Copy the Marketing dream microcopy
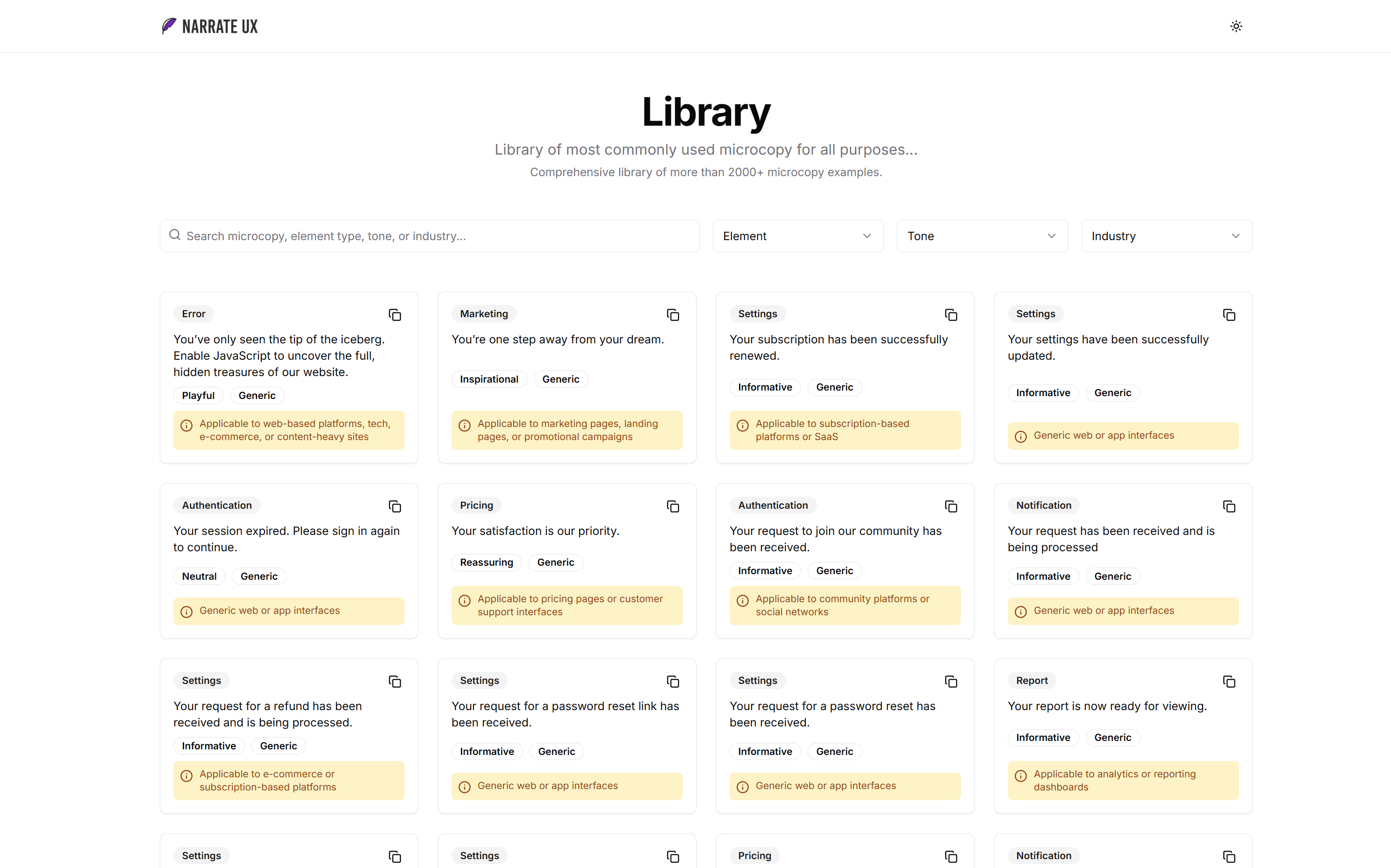This screenshot has width=1391, height=868. 673,314
